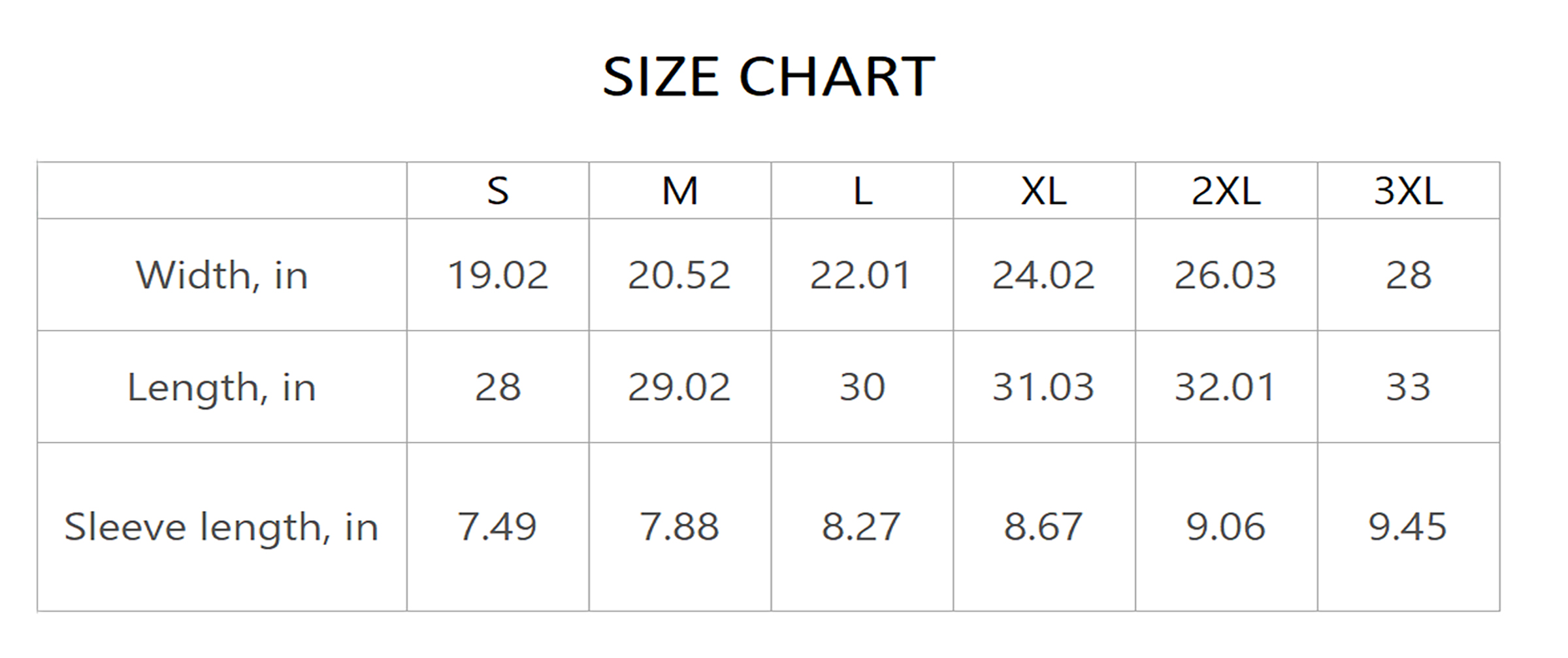Click the 29.02 length cell

(679, 387)
